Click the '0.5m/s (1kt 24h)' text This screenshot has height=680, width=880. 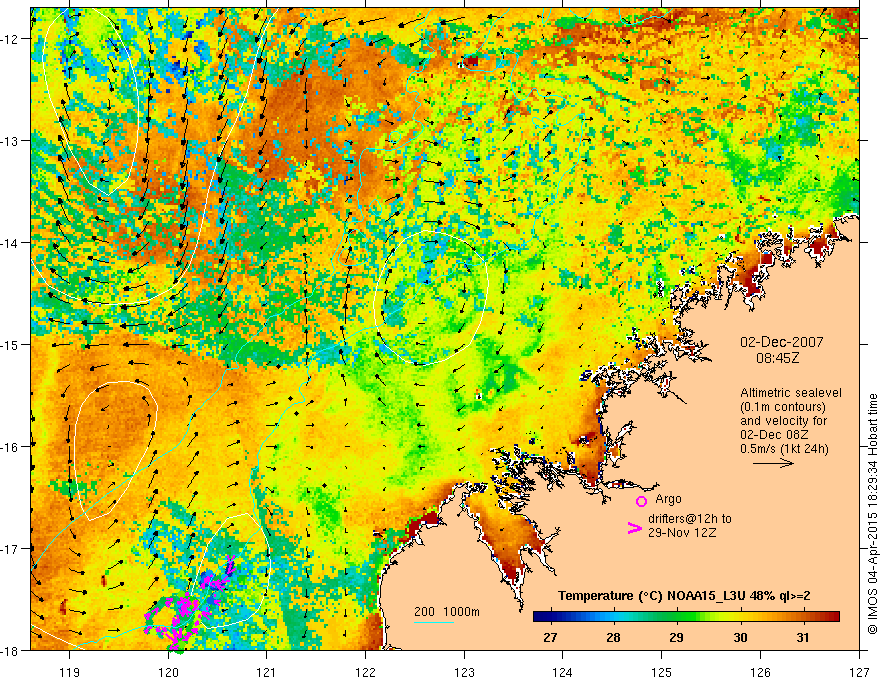[x=785, y=449]
